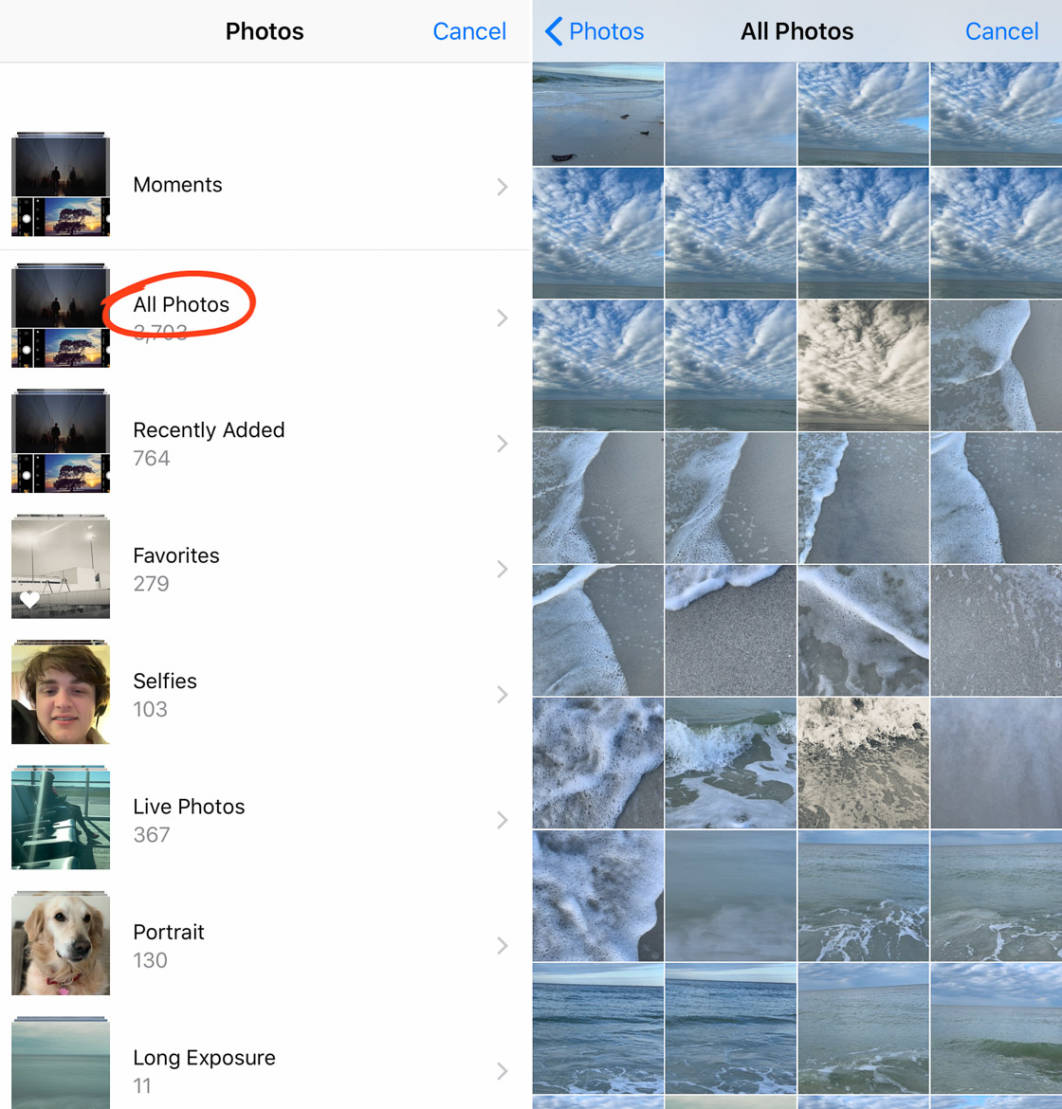Expand the chevron beside Favorites
Image resolution: width=1062 pixels, height=1109 pixels.
(x=503, y=569)
